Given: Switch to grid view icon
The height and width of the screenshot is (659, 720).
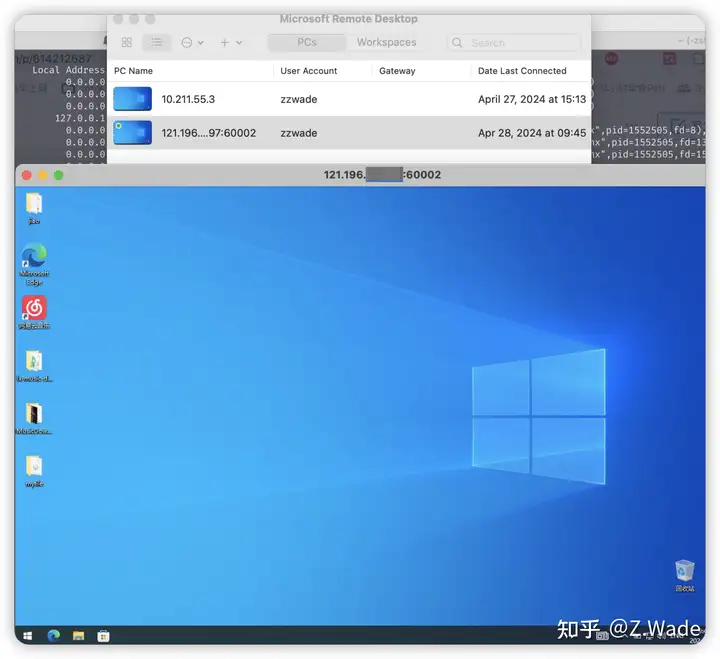Looking at the screenshot, I should click(127, 42).
